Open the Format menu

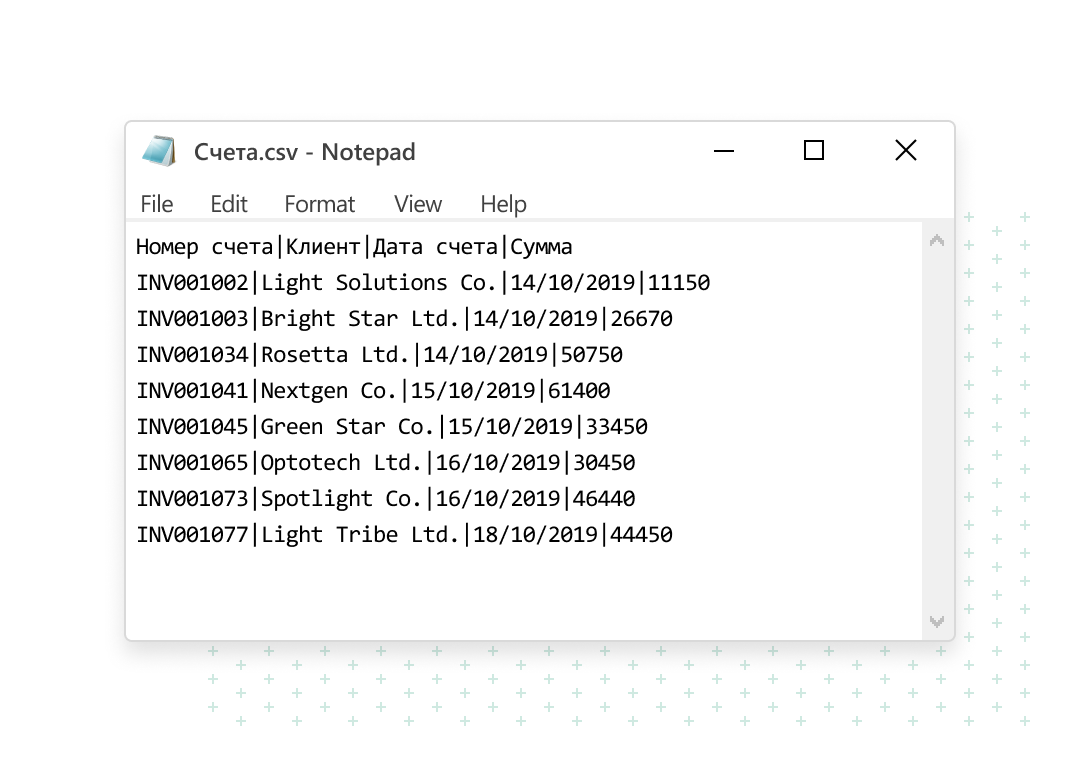pos(319,204)
